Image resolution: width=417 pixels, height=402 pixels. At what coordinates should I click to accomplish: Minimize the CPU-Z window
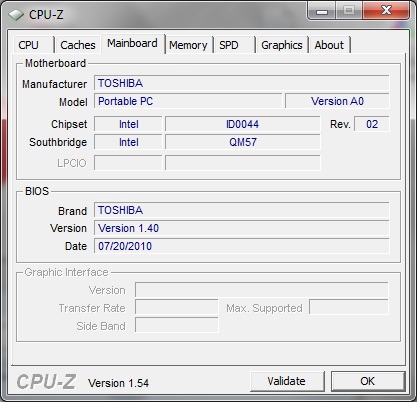(322, 11)
